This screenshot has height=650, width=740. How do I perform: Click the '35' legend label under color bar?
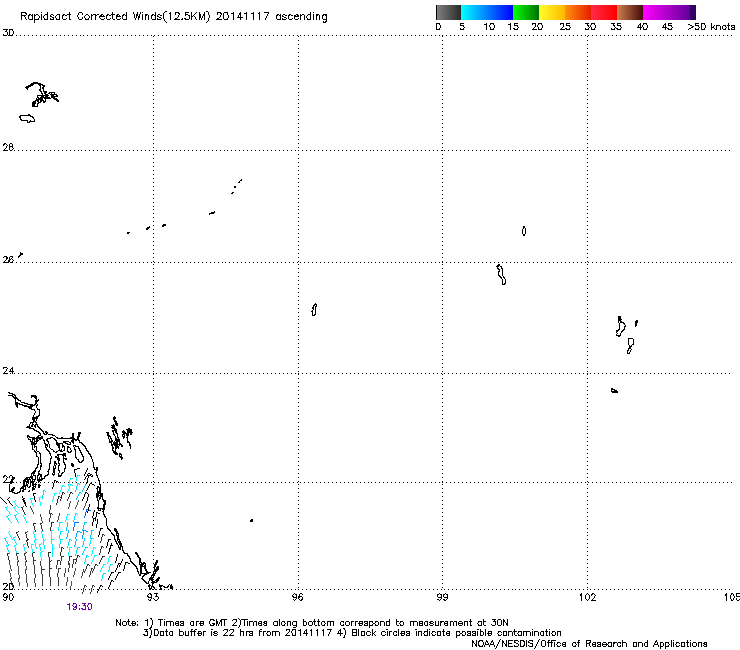pos(615,27)
